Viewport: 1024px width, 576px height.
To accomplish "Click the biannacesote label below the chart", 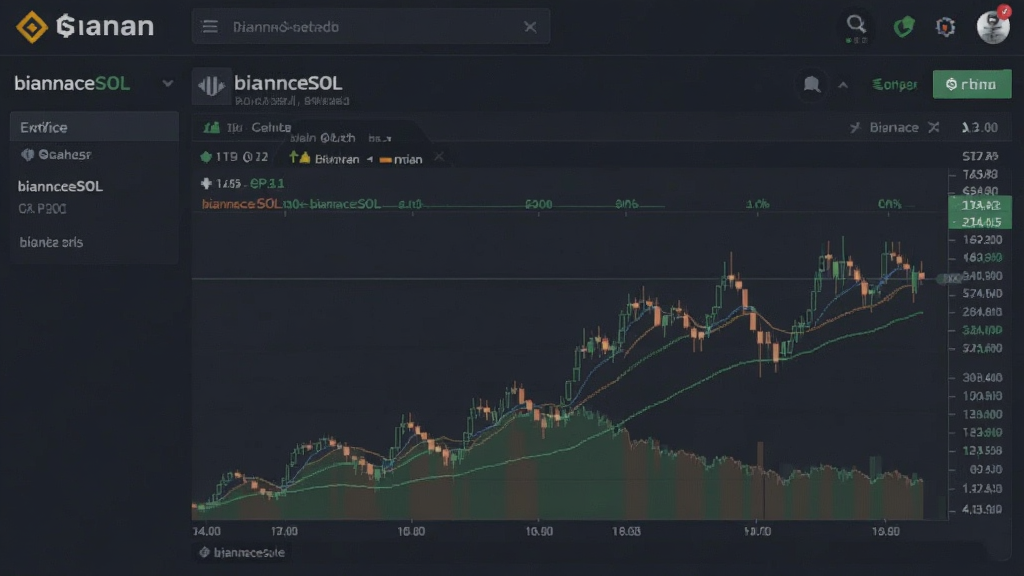I will coord(249,552).
